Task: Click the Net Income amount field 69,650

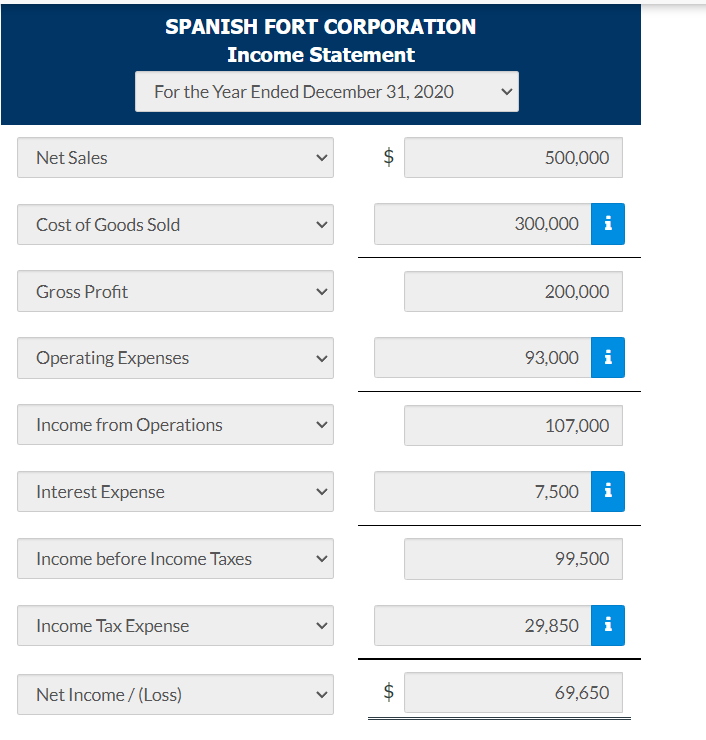Action: click(x=513, y=693)
